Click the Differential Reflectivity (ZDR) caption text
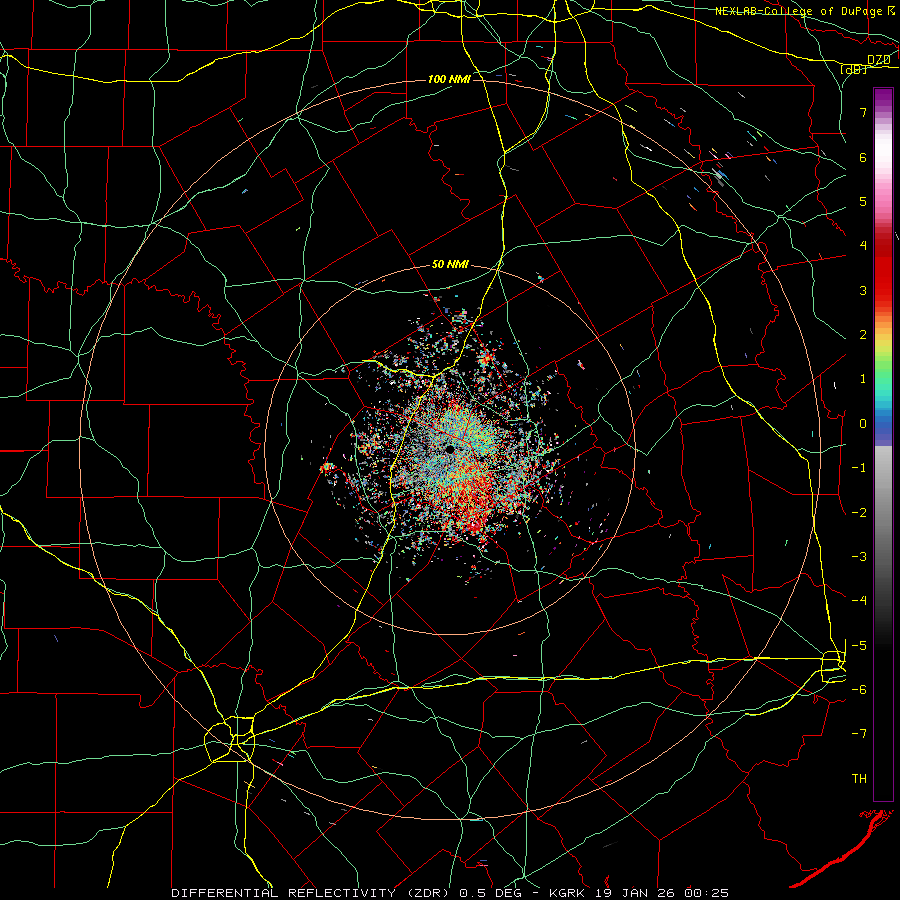 click(x=311, y=893)
